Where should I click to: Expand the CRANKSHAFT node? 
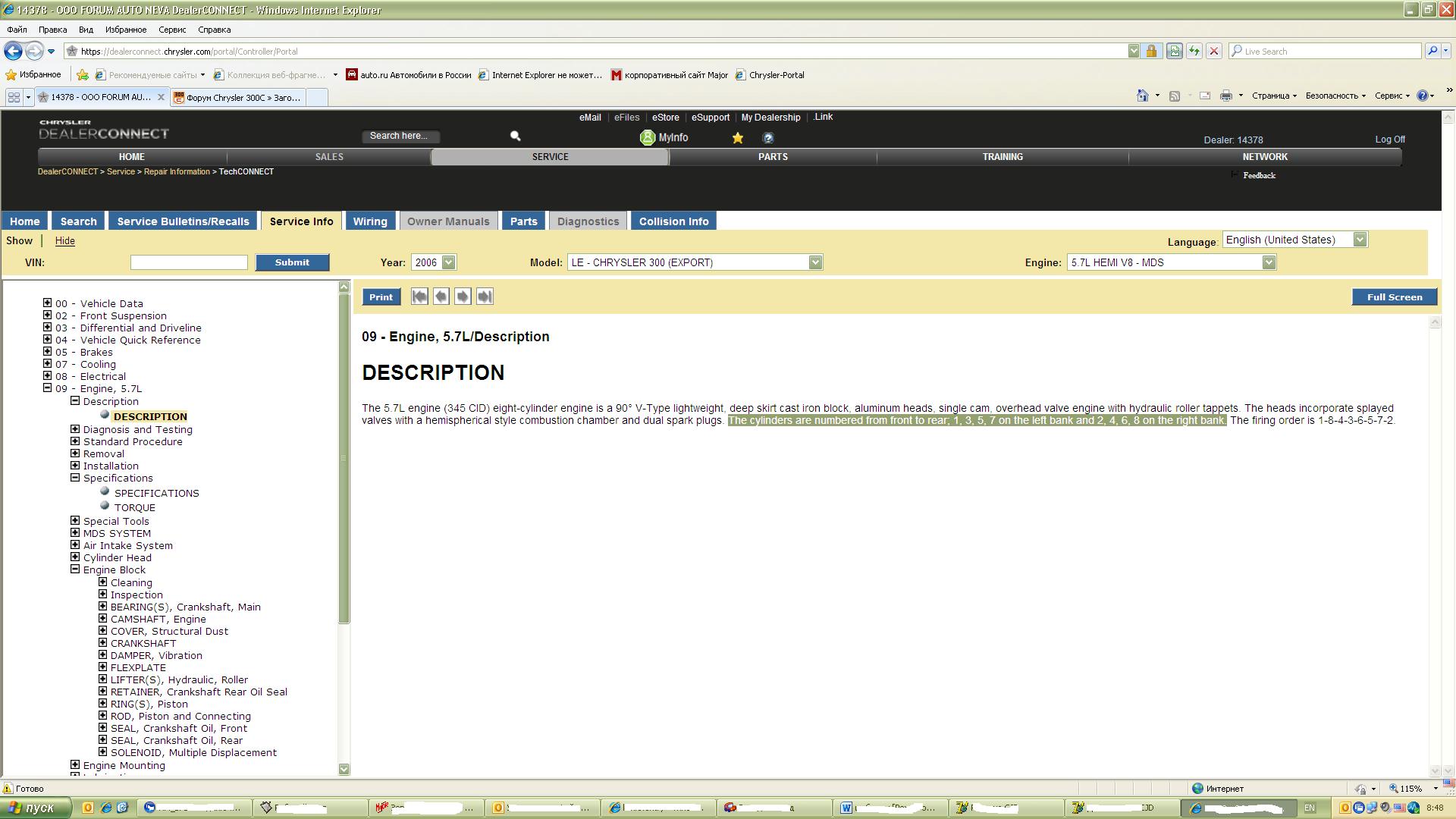point(102,642)
